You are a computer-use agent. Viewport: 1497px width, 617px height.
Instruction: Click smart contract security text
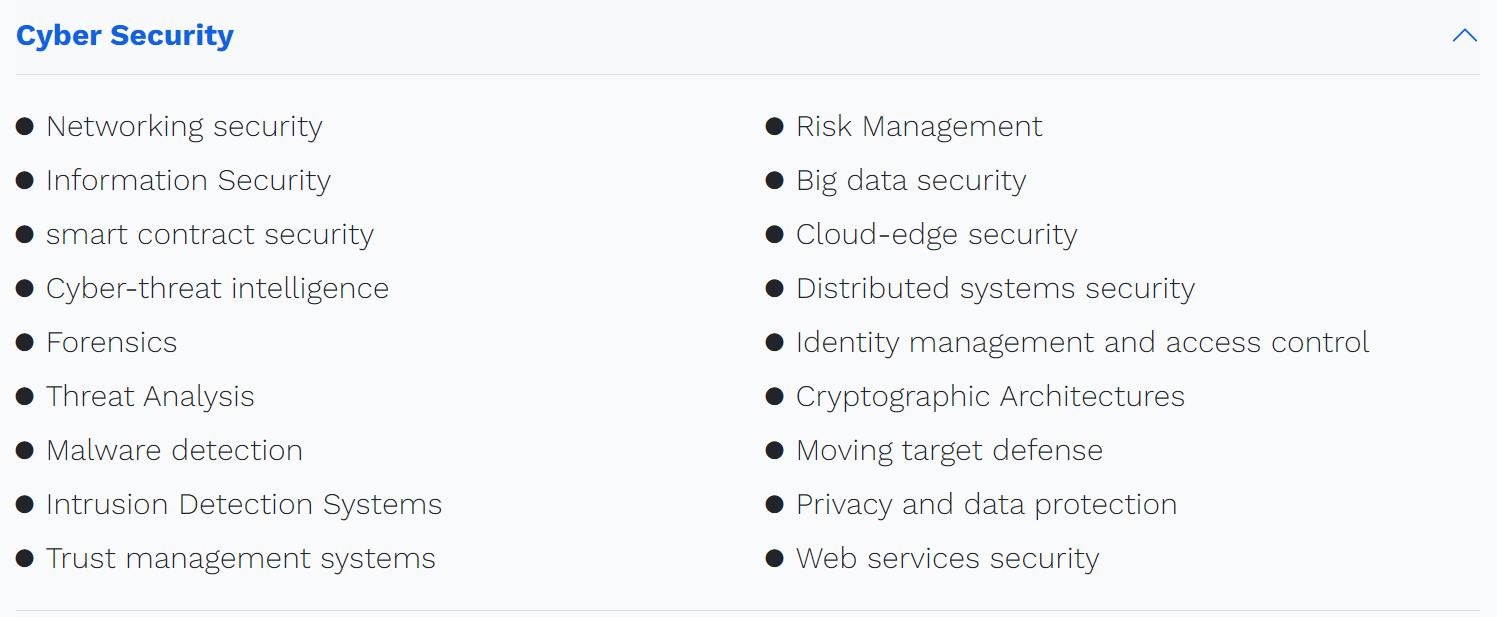pos(210,235)
